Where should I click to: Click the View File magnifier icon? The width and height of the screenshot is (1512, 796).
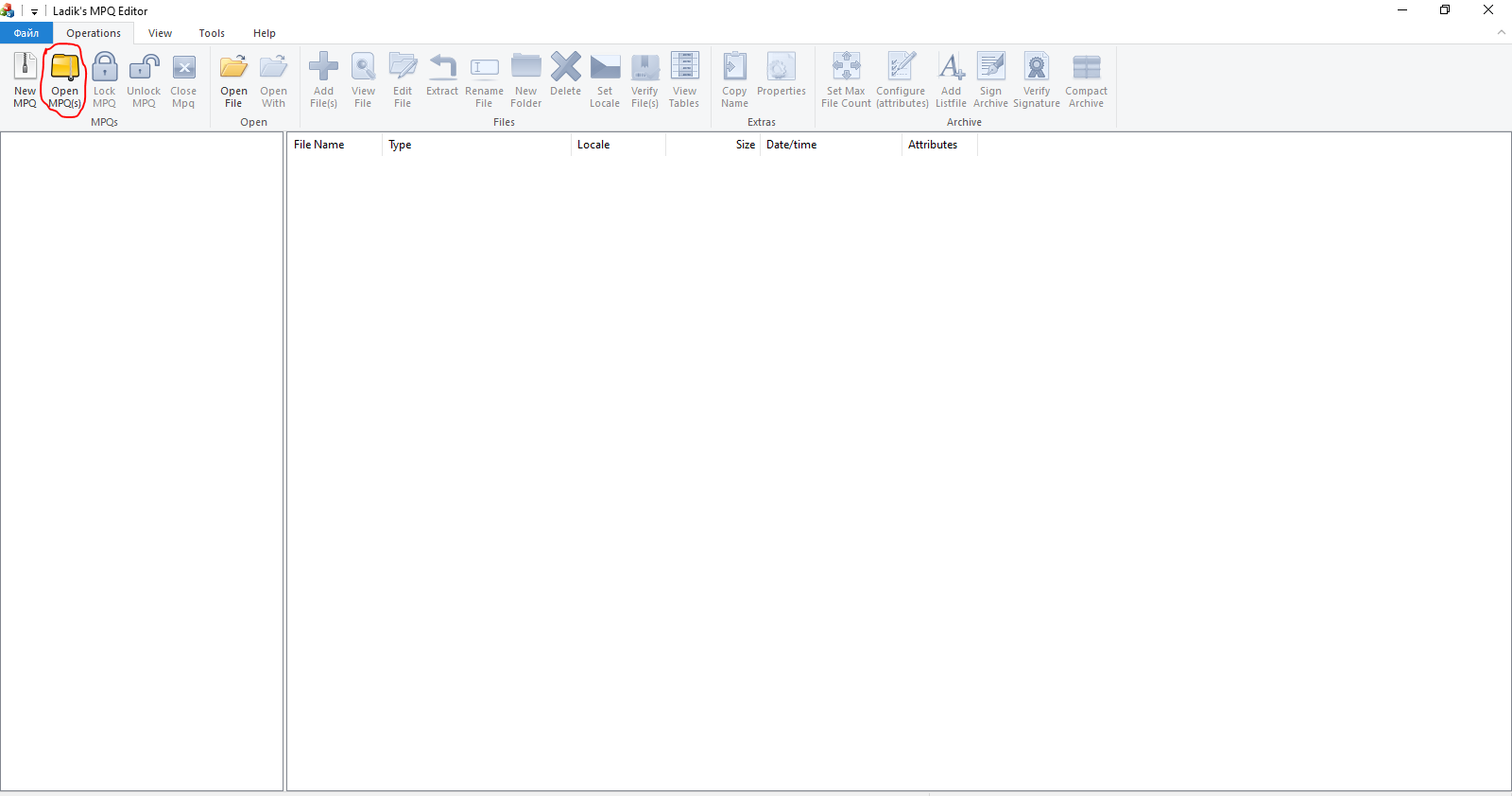point(363,67)
